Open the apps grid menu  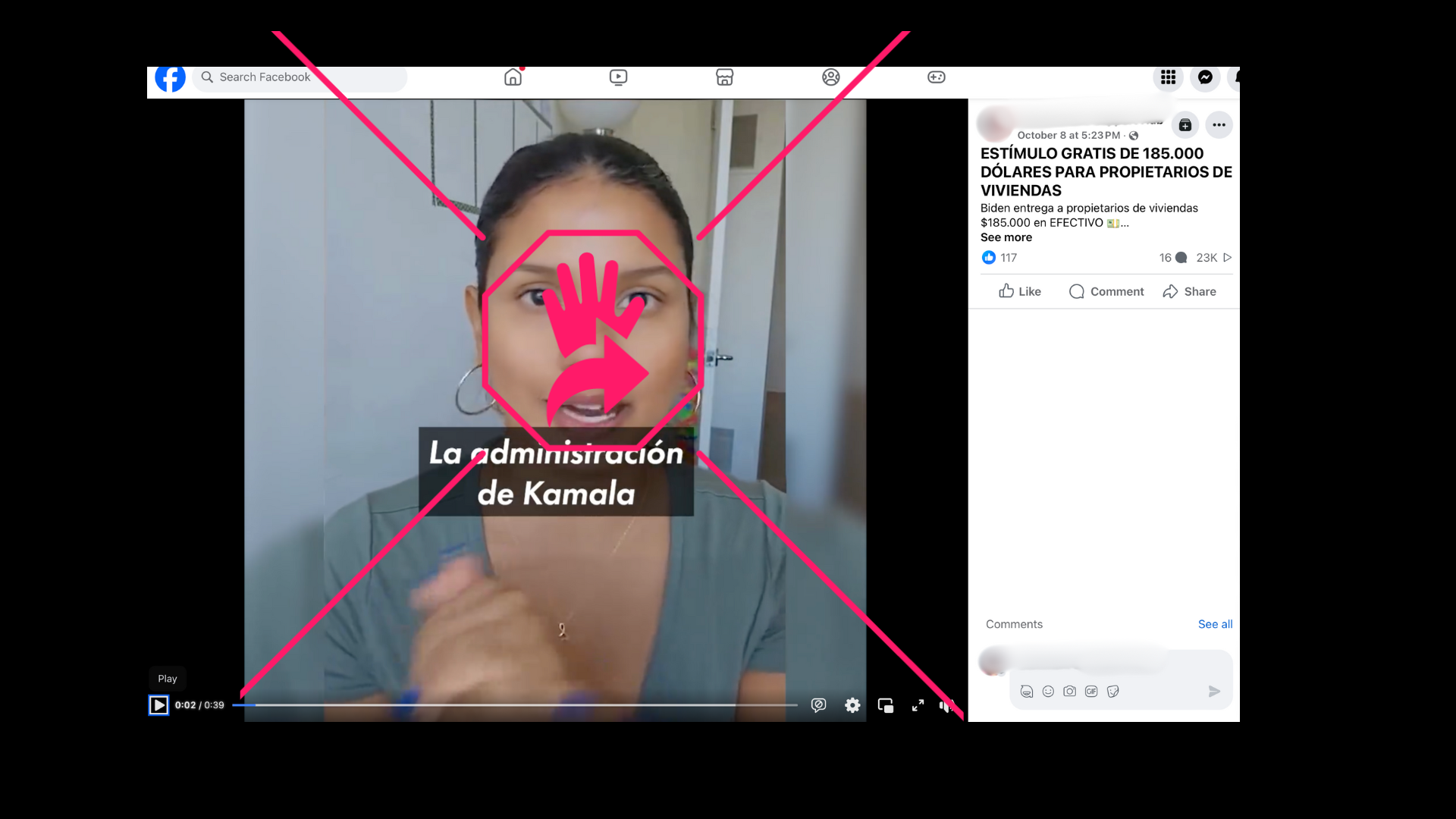click(x=1168, y=77)
